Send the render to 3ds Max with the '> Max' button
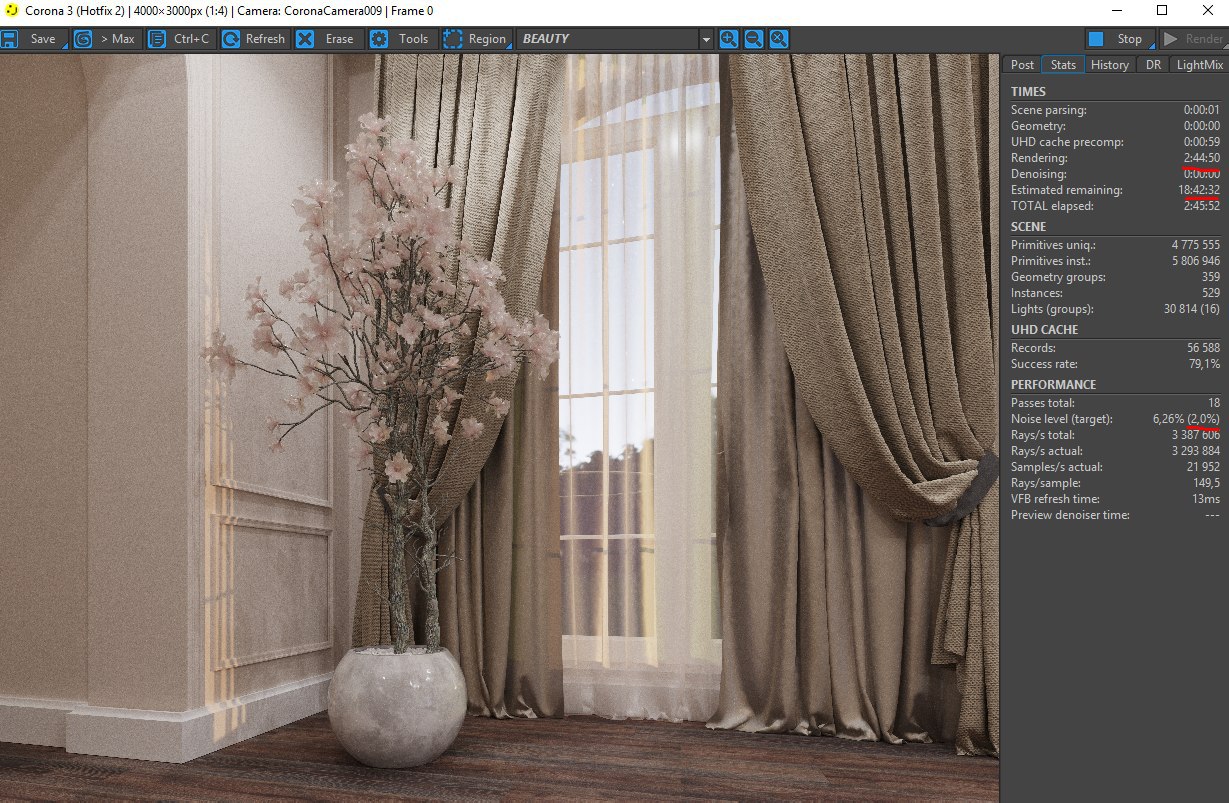 (105, 39)
